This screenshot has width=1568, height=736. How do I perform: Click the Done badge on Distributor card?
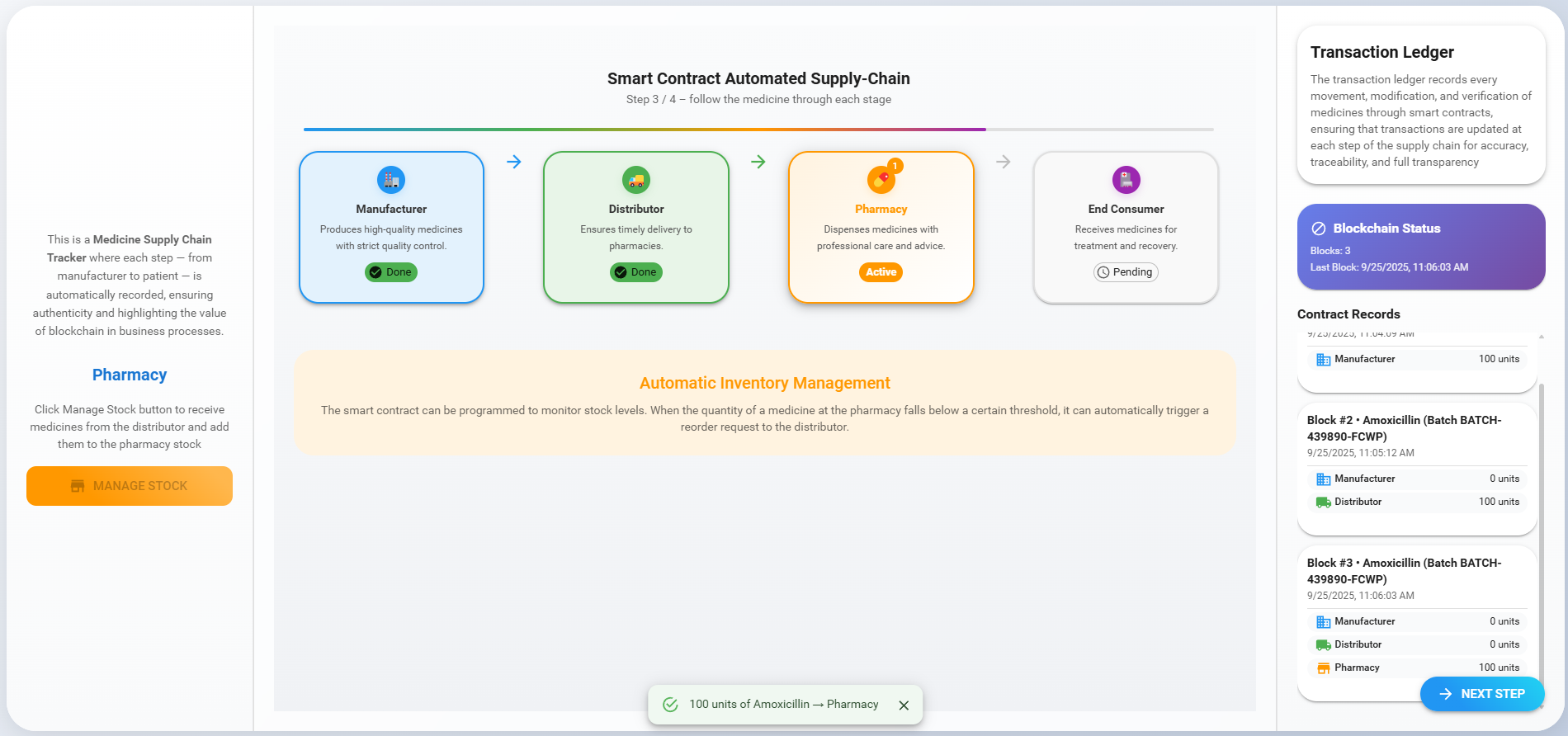[x=635, y=272]
